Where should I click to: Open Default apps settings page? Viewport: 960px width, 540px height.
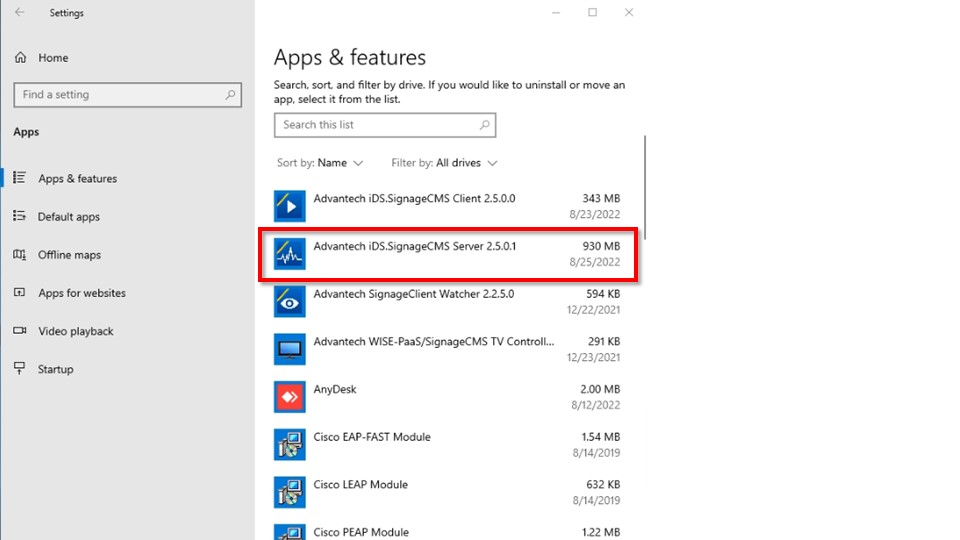(x=68, y=217)
